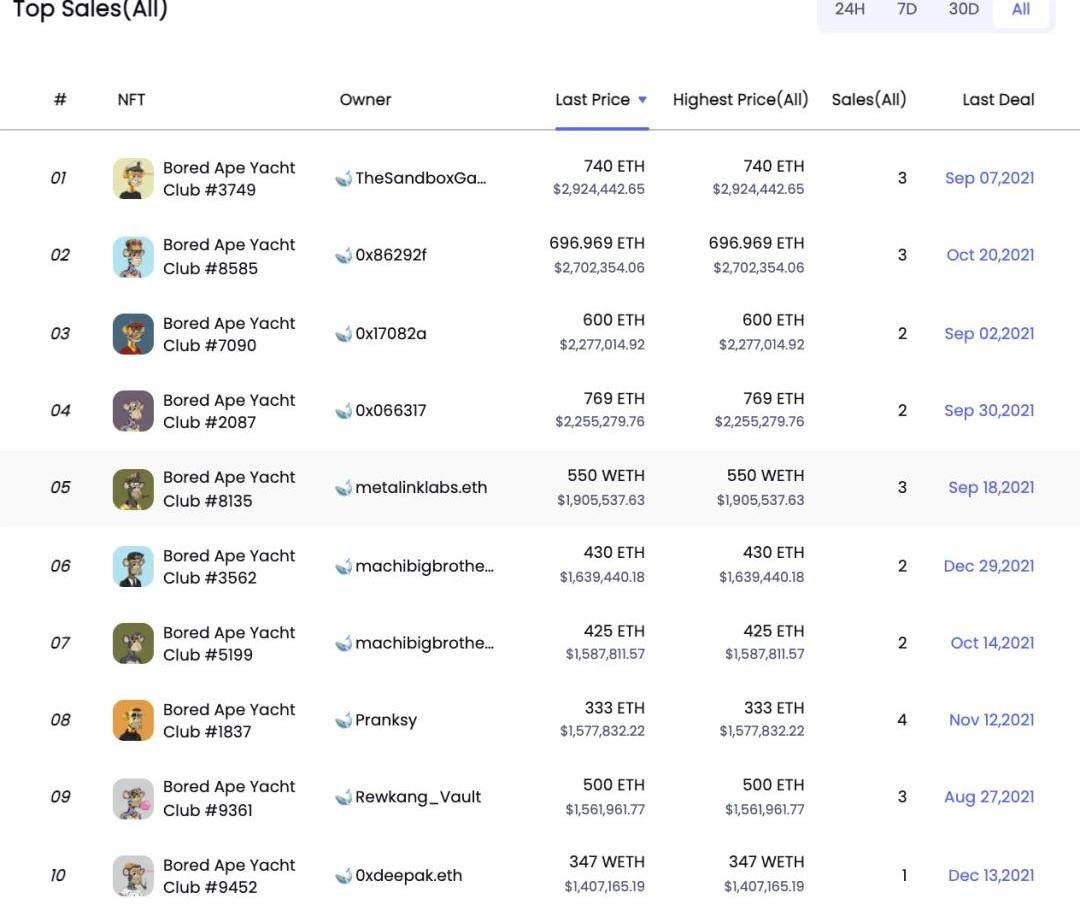
Task: Open the Sep 18,2021 last deal link
Action: tap(991, 487)
